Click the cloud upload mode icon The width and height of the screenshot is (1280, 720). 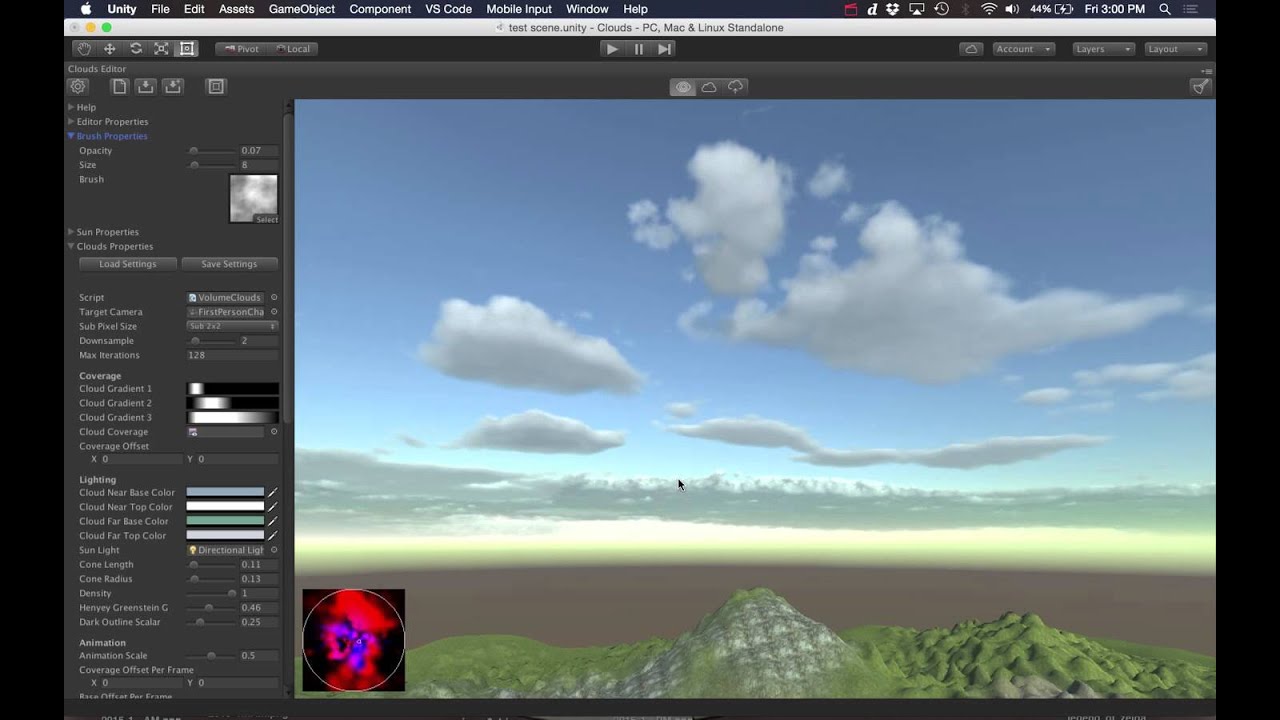tap(736, 87)
